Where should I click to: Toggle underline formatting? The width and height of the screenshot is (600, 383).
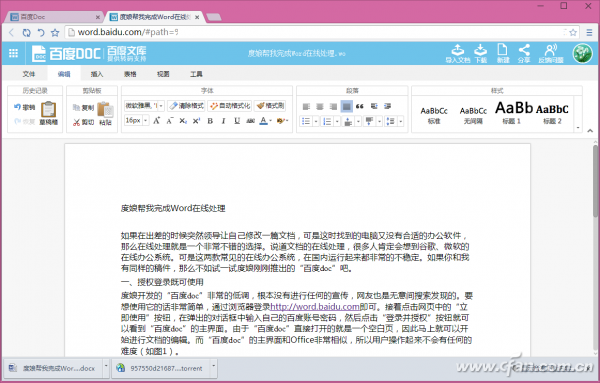click(x=237, y=121)
